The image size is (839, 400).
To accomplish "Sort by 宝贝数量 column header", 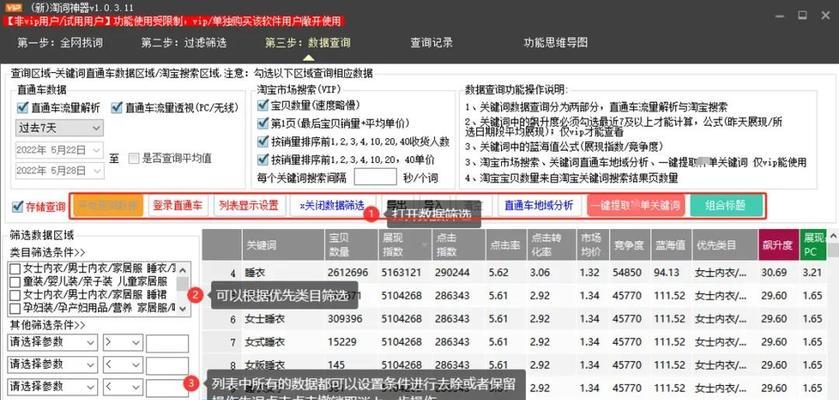I will [x=351, y=245].
